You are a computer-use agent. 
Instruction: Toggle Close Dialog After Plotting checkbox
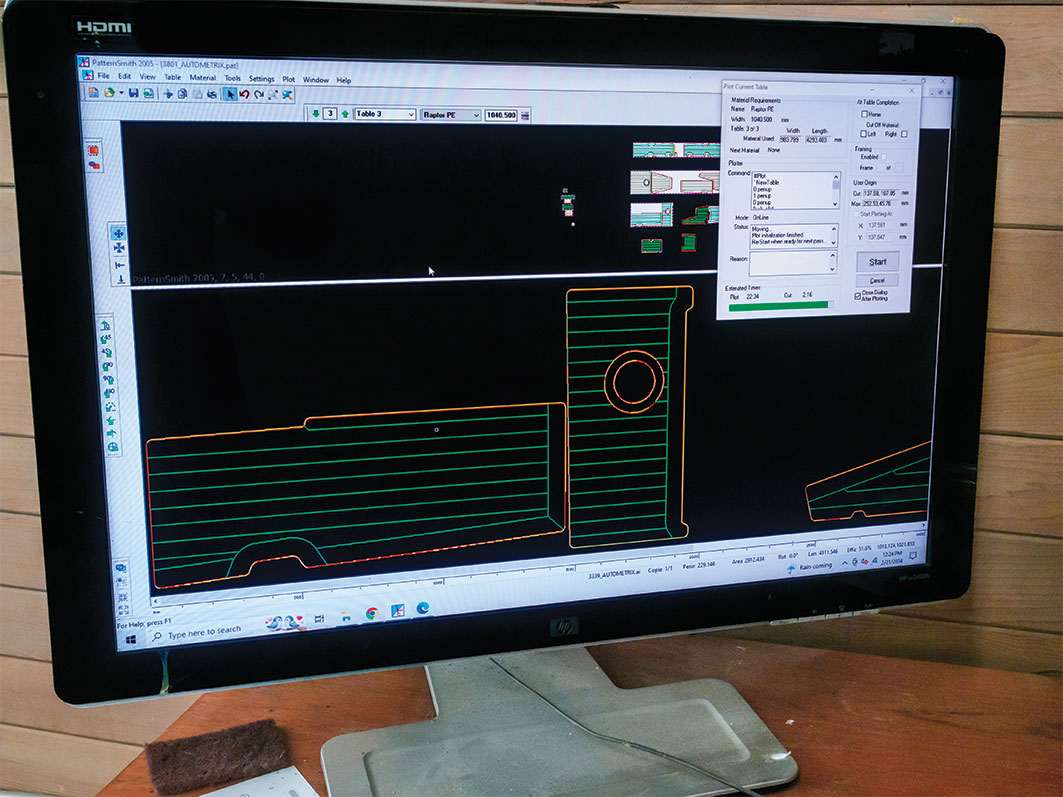coord(858,296)
